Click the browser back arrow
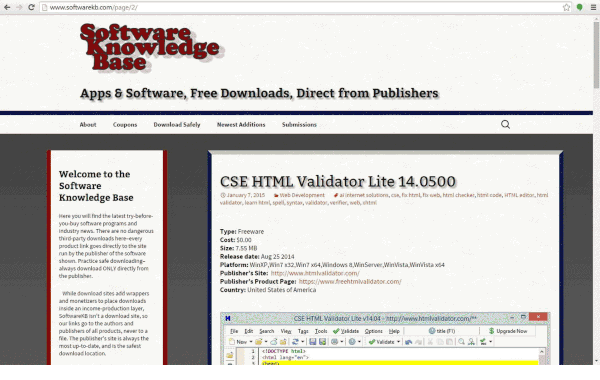600x380 pixels. pyautogui.click(x=7, y=7)
